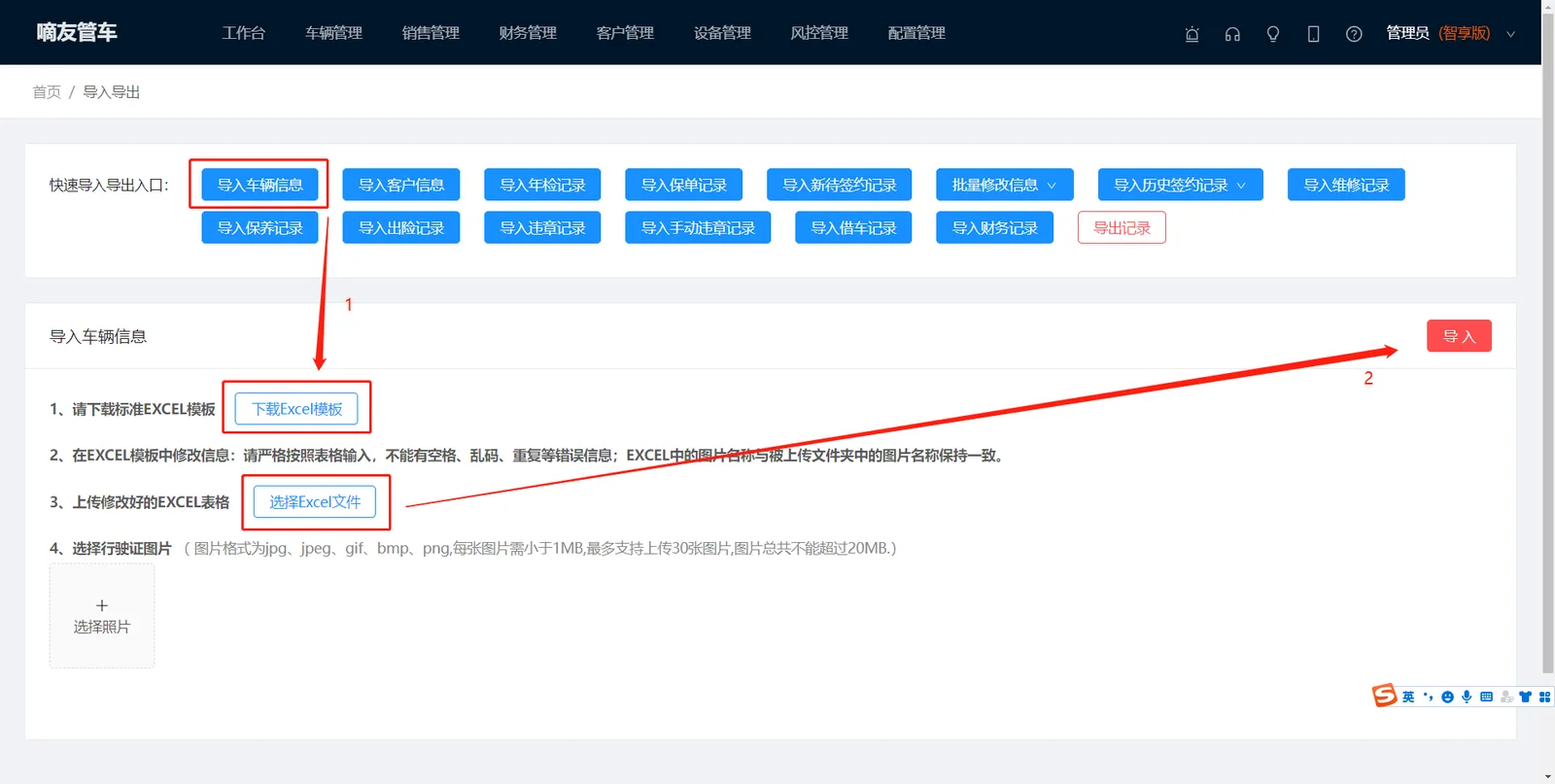
Task: Click the 导入年检记录 button
Action: point(542,185)
